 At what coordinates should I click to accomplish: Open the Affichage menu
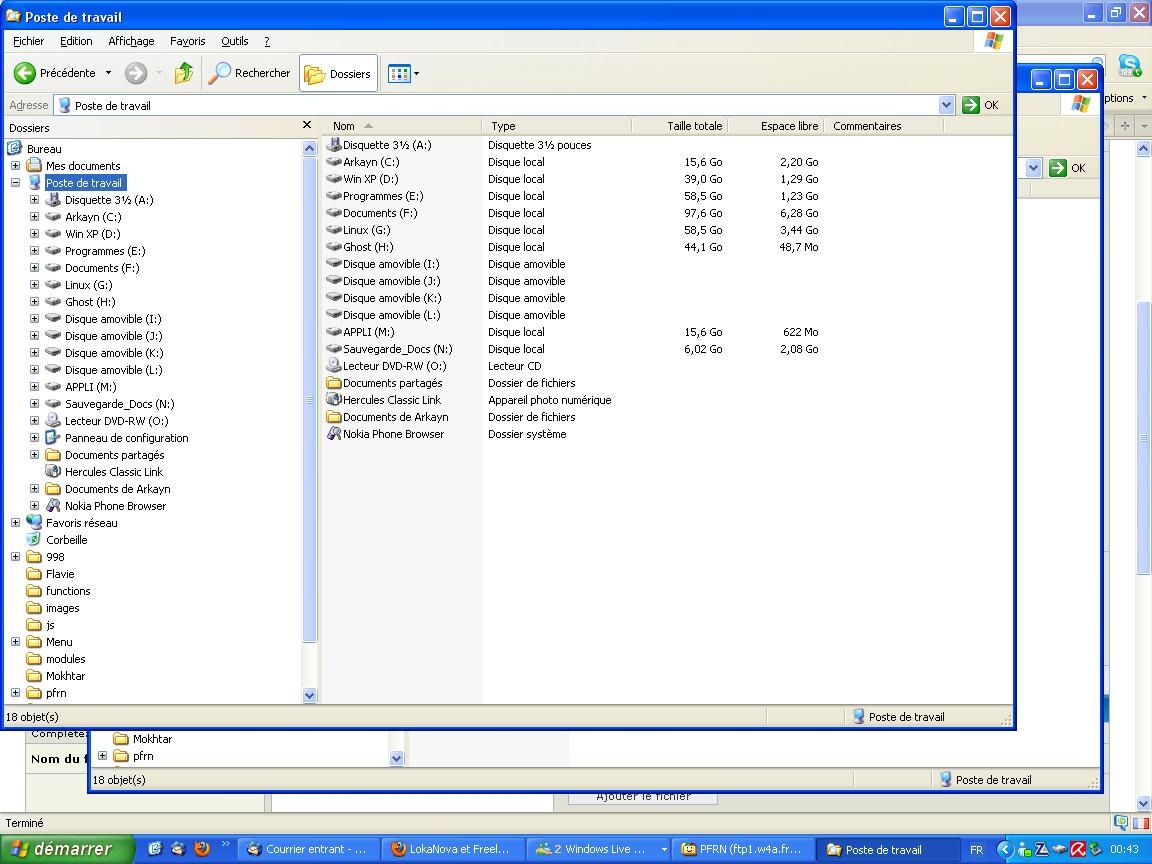(x=131, y=41)
